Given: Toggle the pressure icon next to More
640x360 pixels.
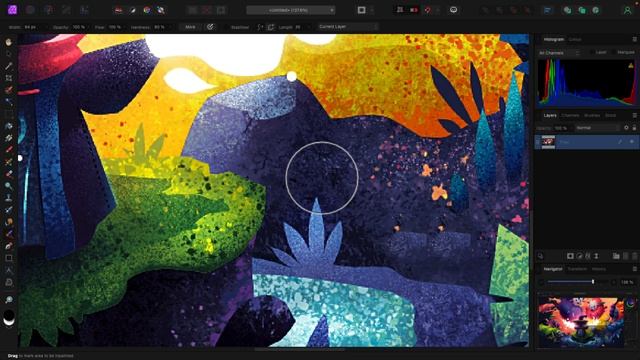Looking at the screenshot, I should 210,27.
